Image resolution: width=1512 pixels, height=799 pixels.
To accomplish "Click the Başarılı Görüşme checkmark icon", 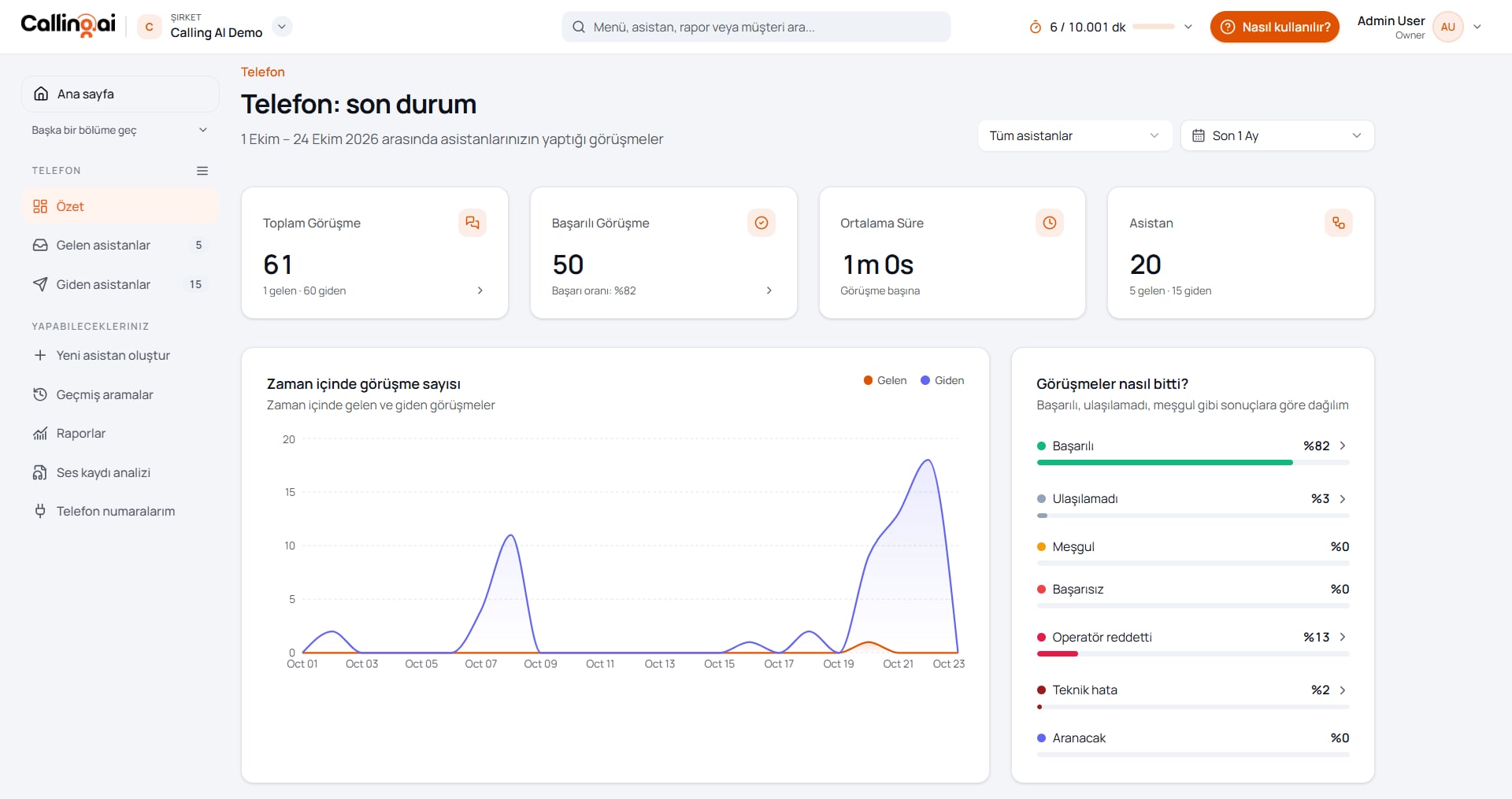I will [x=762, y=223].
